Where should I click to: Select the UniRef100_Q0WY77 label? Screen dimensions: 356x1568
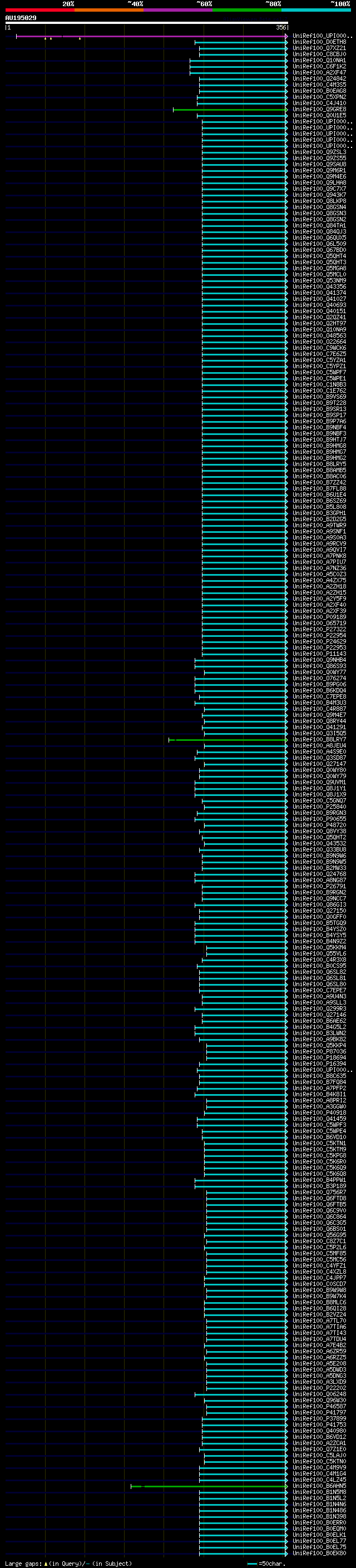tap(319, 672)
